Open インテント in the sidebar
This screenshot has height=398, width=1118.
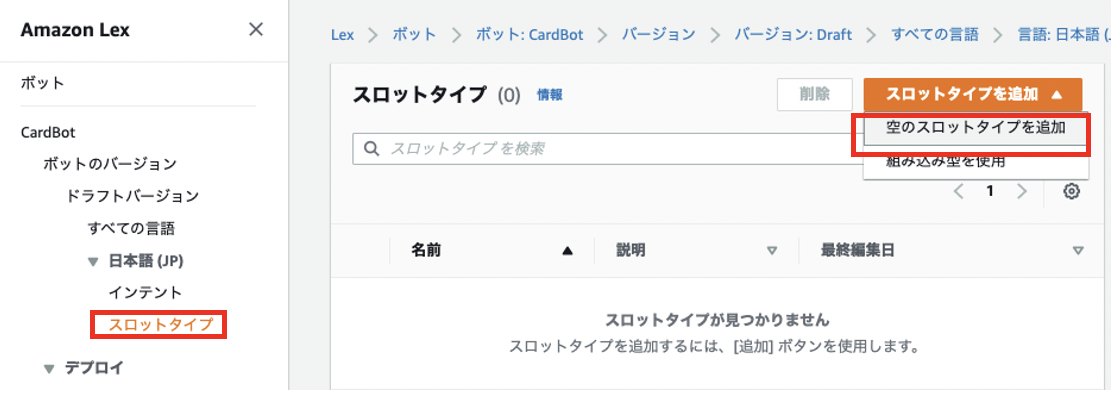point(145,292)
